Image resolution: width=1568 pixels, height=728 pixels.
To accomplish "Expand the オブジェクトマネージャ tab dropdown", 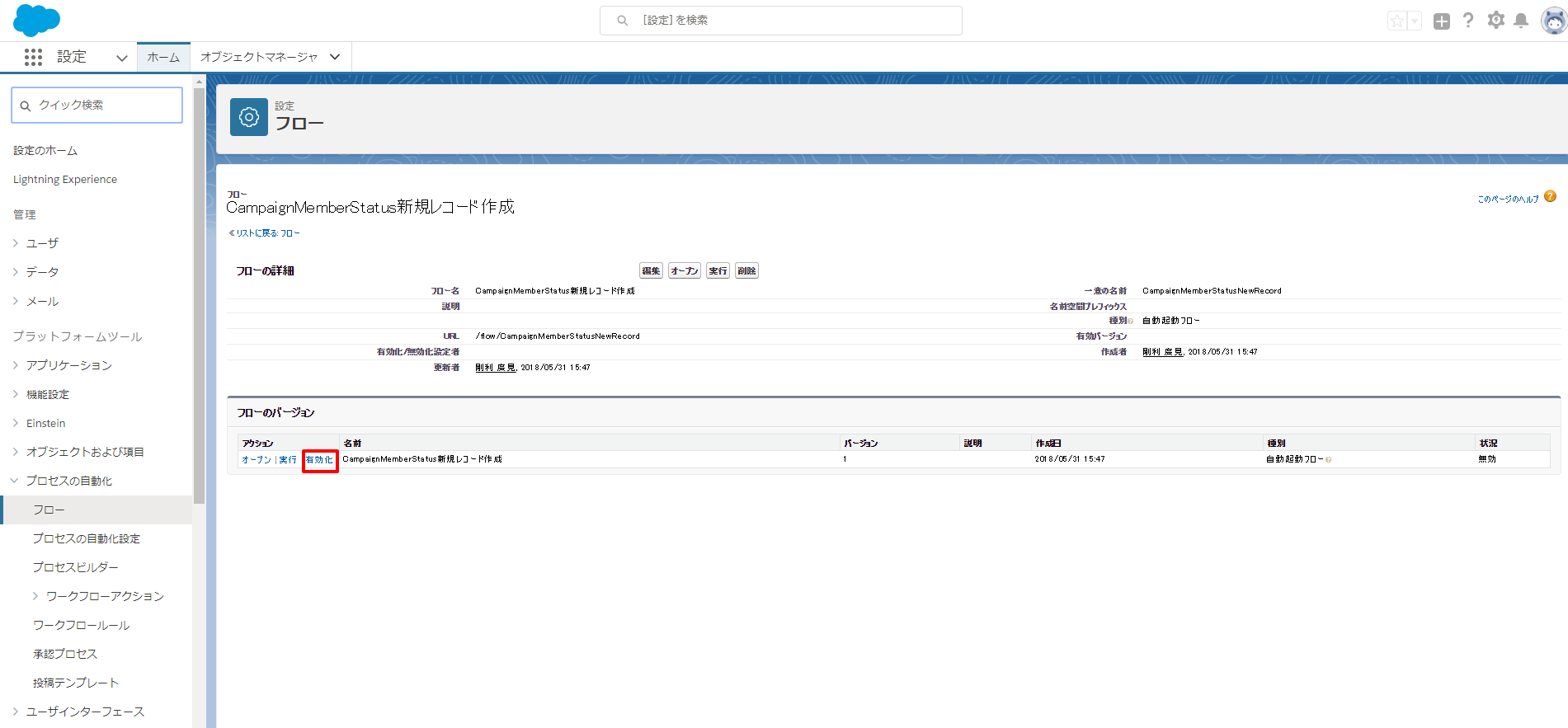I will (x=335, y=57).
